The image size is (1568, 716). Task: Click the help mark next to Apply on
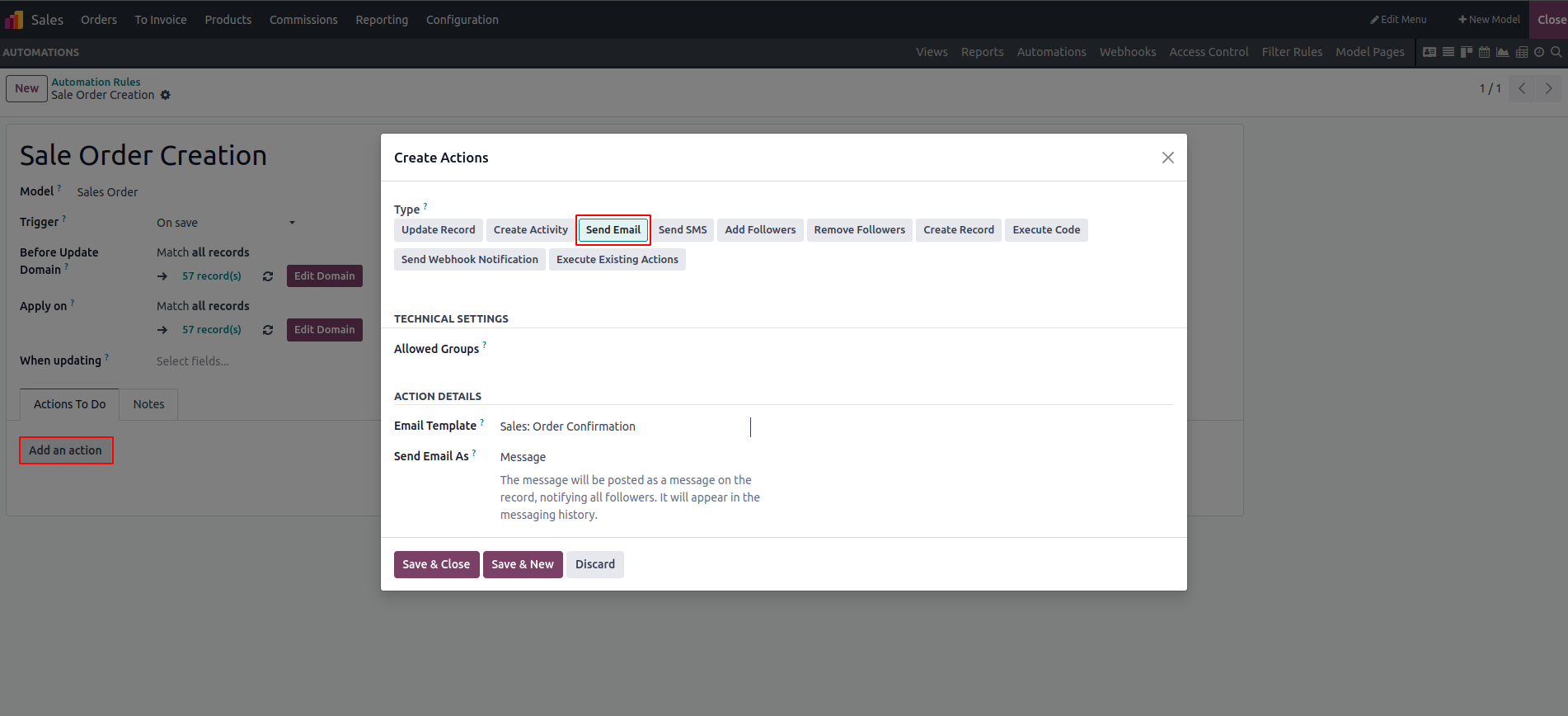coord(73,303)
